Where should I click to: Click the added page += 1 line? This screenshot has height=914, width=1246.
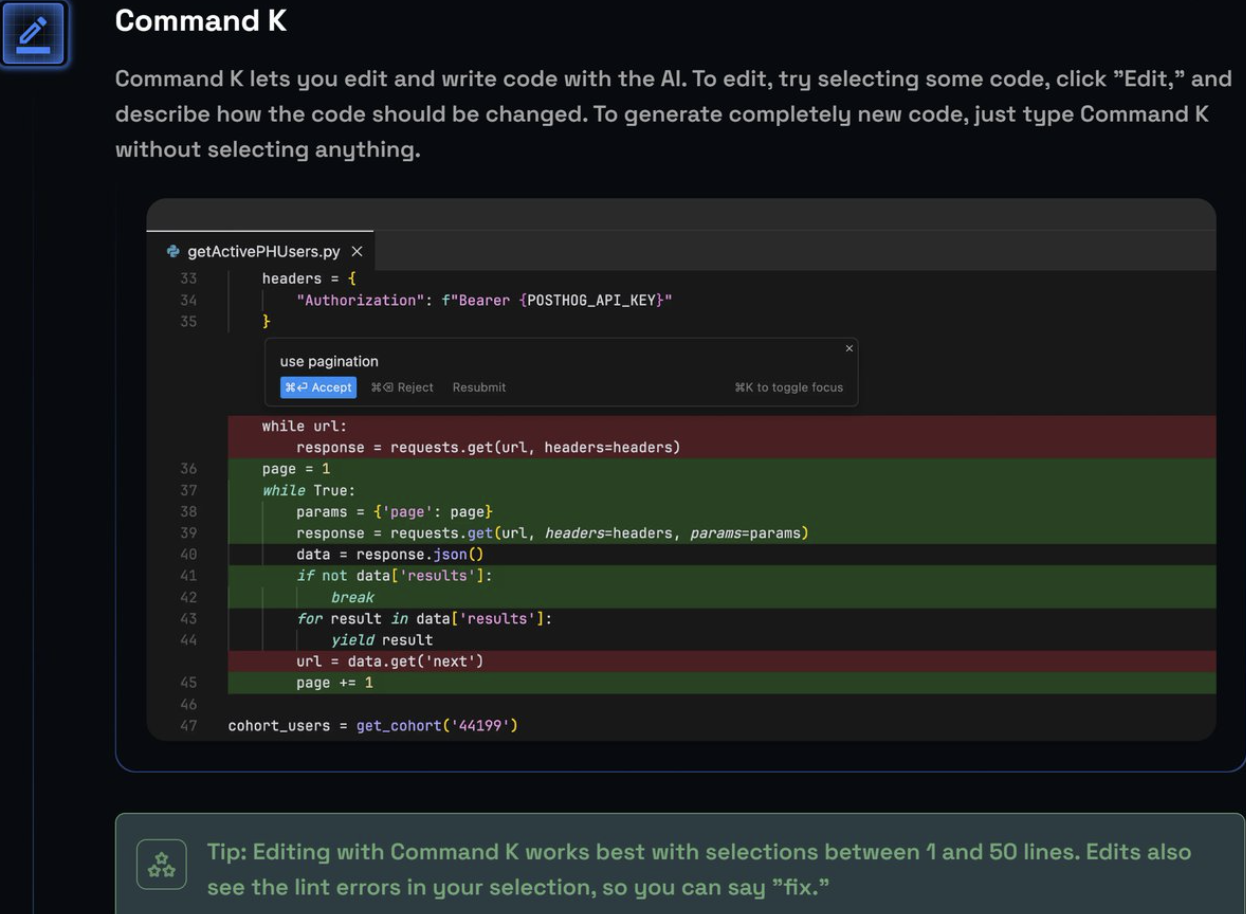coord(335,683)
